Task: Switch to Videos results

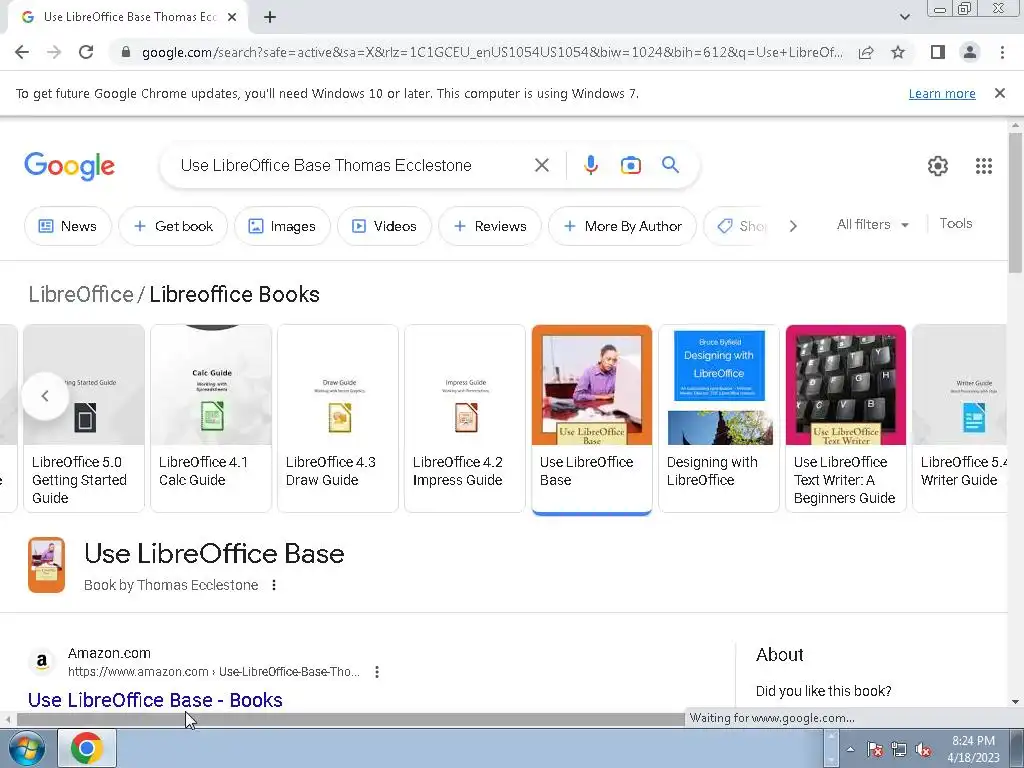Action: click(x=384, y=226)
